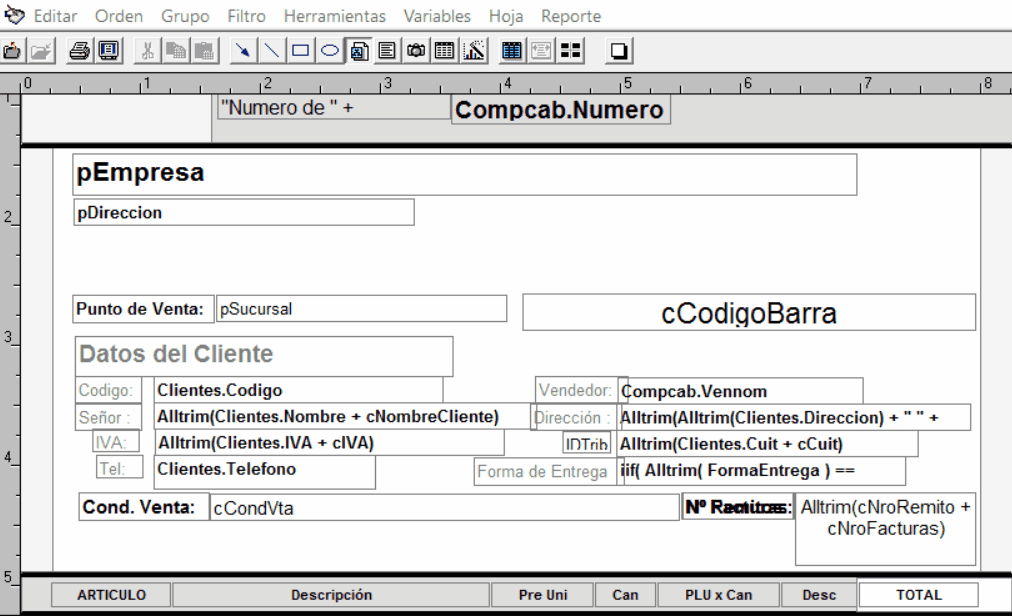Select the Tel: label

point(119,468)
